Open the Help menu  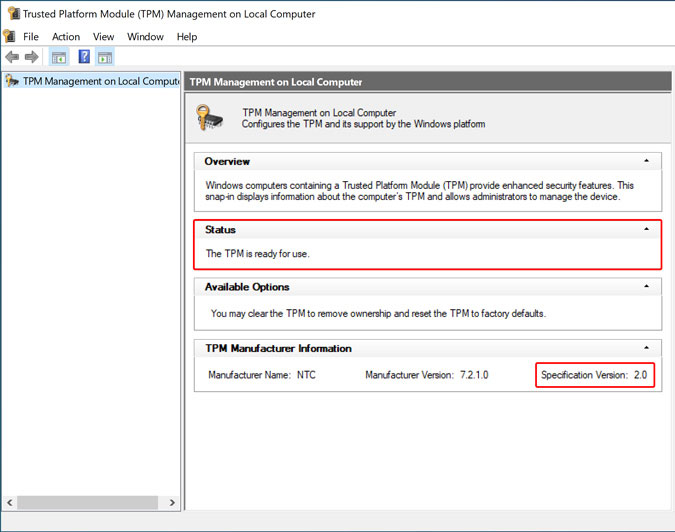click(187, 37)
